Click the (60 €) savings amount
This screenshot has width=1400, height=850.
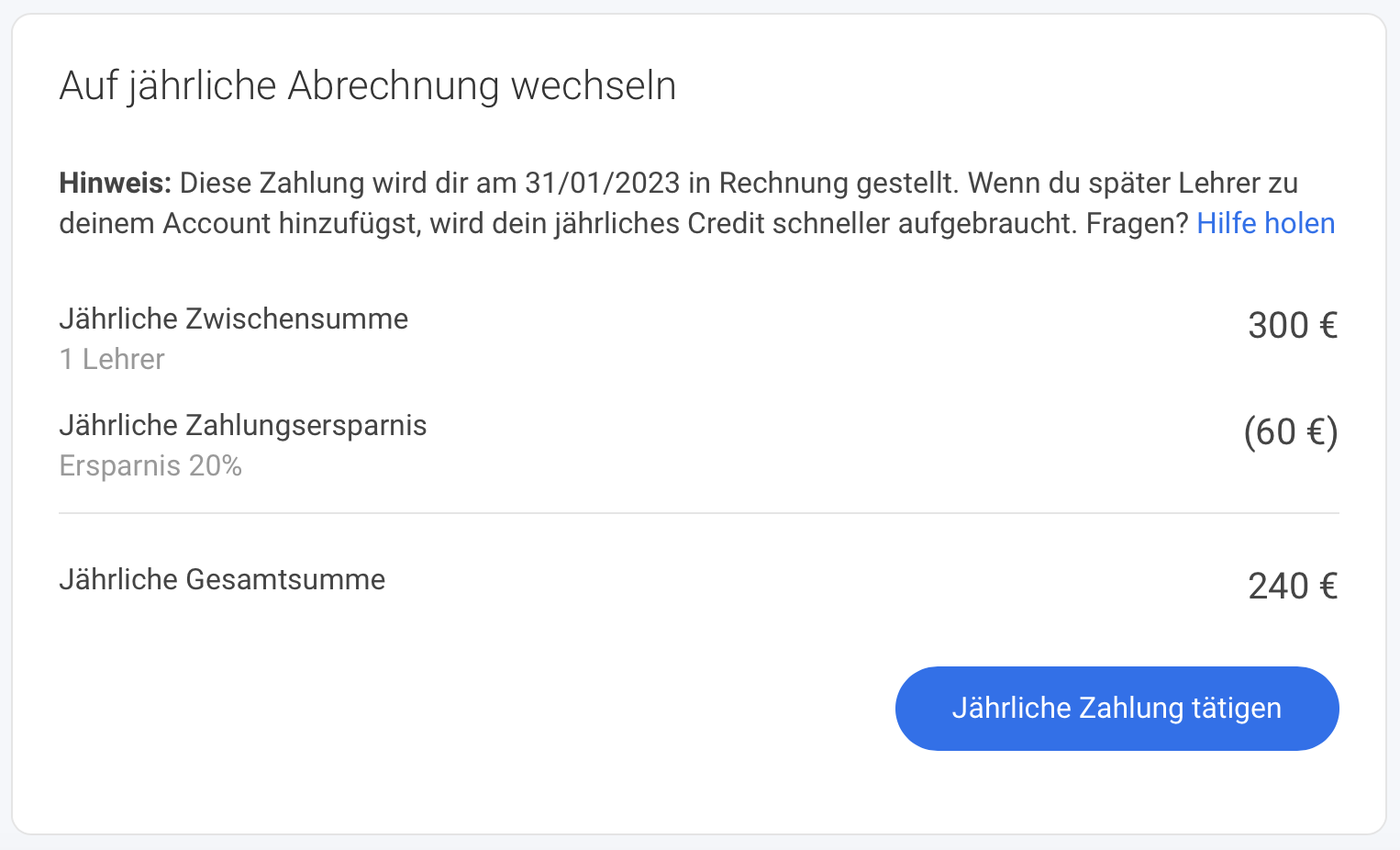click(1291, 432)
